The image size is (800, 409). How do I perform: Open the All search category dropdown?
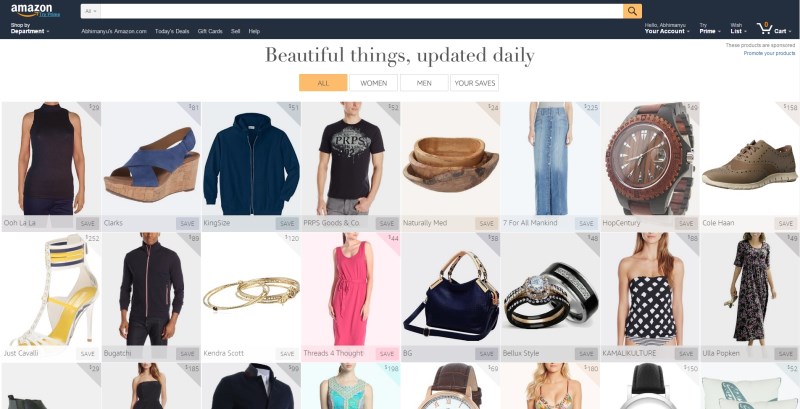91,11
